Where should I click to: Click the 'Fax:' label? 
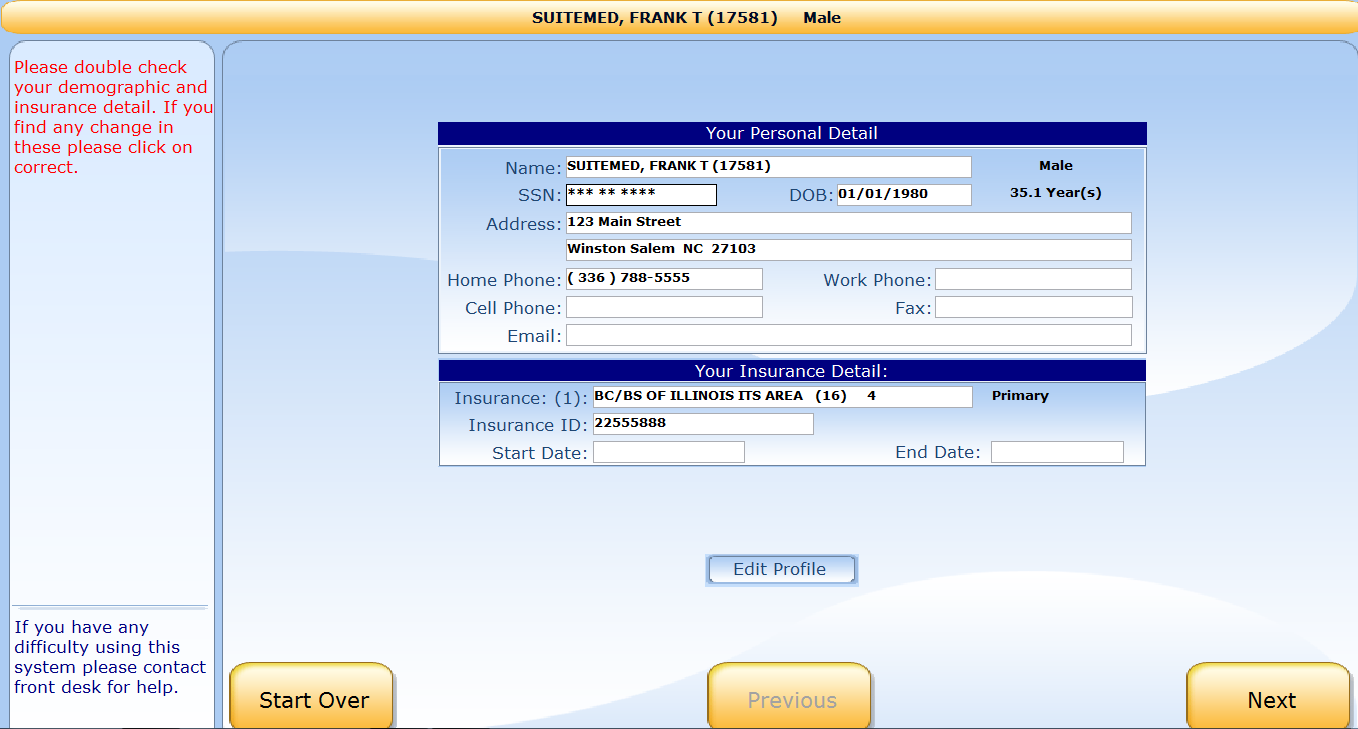point(913,308)
